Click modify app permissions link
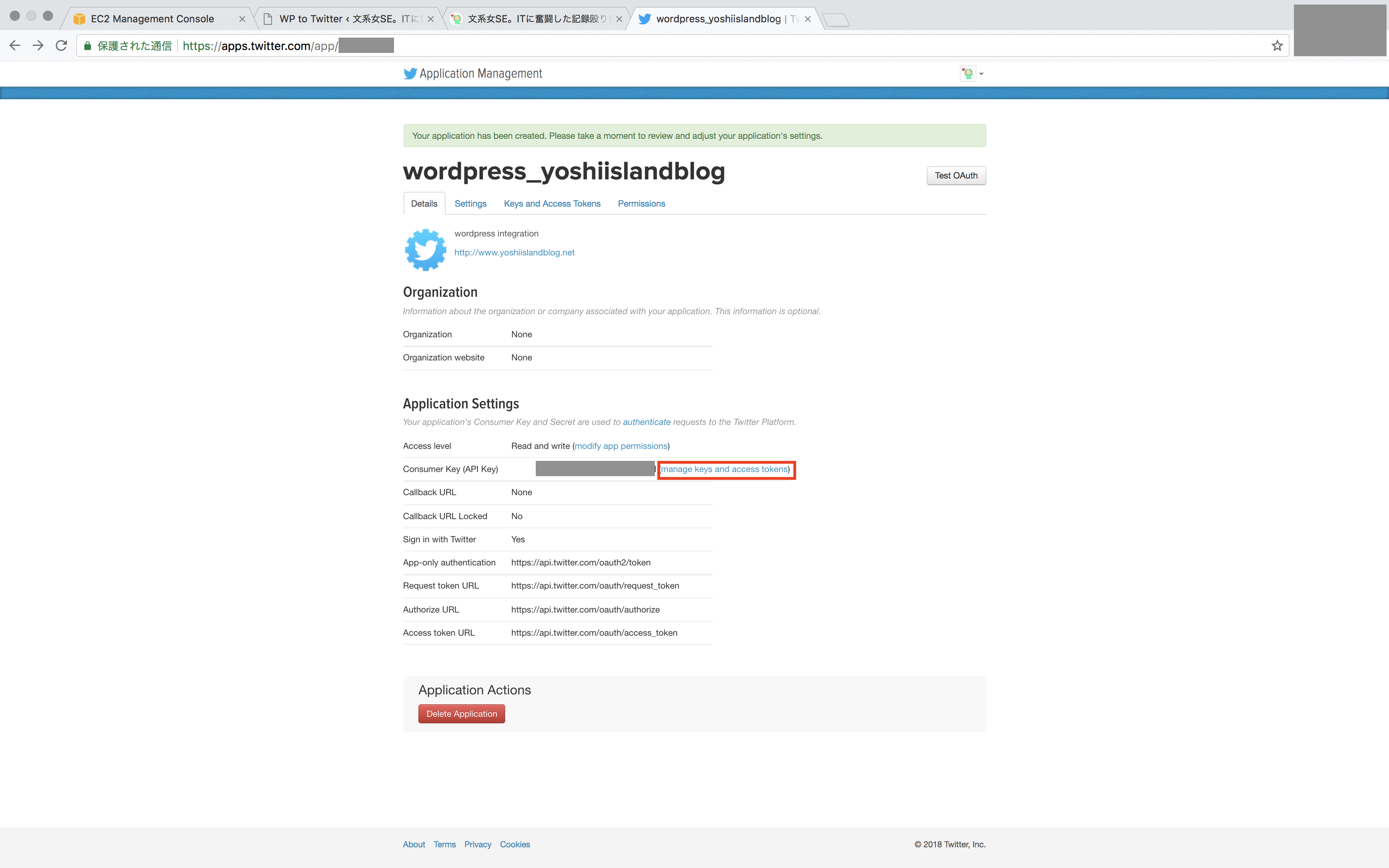This screenshot has width=1389, height=868. coord(621,446)
